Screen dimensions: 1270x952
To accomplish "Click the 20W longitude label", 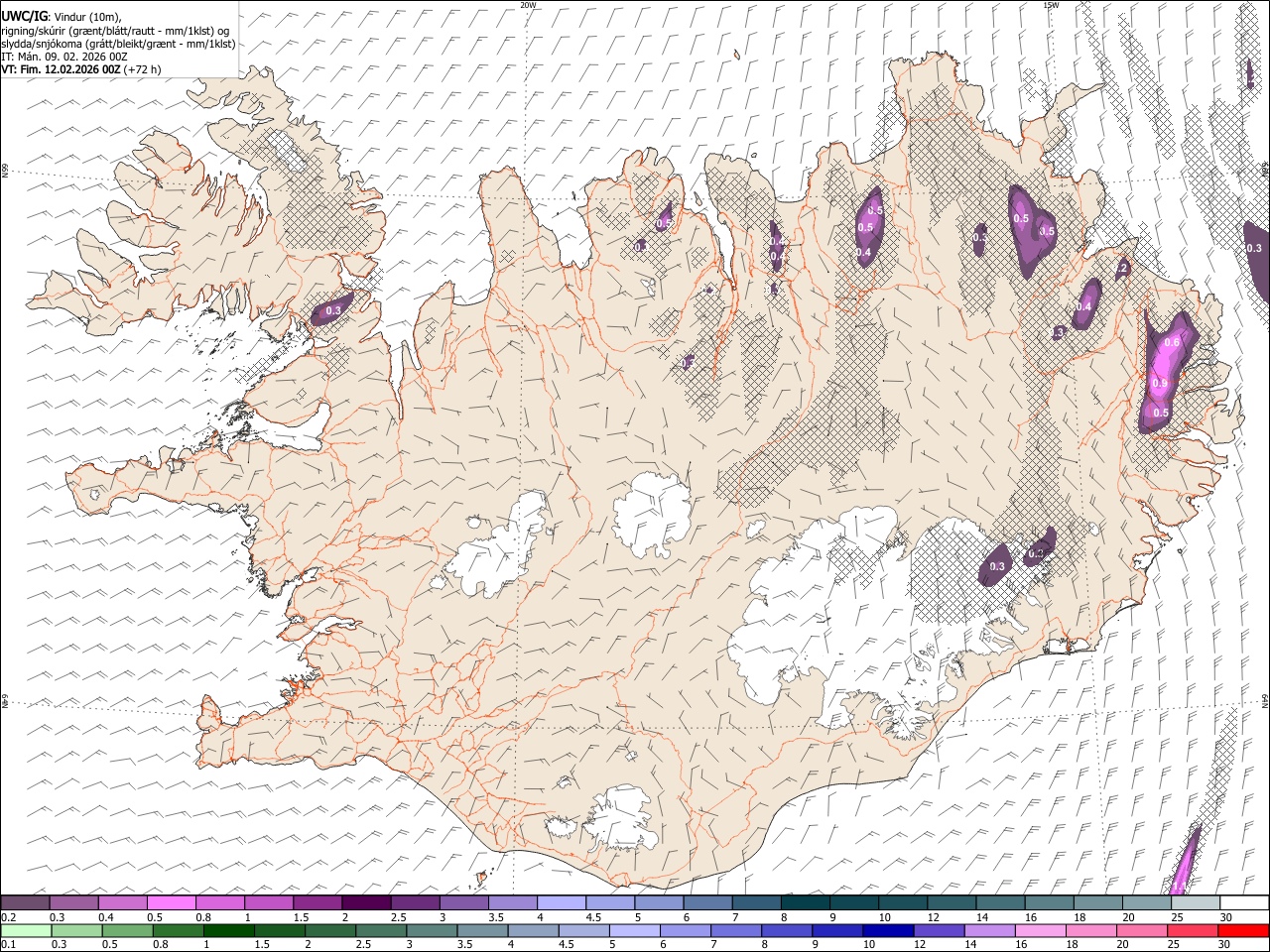I will 528,5.
